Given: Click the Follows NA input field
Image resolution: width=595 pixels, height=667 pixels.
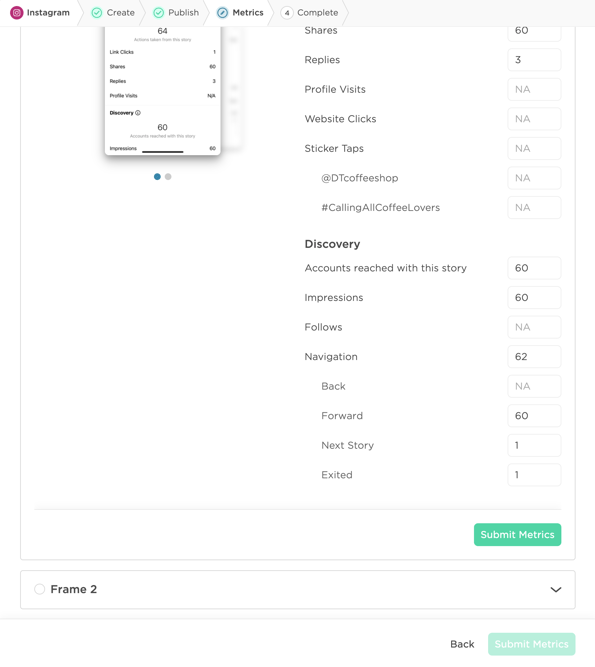Looking at the screenshot, I should 534,327.
